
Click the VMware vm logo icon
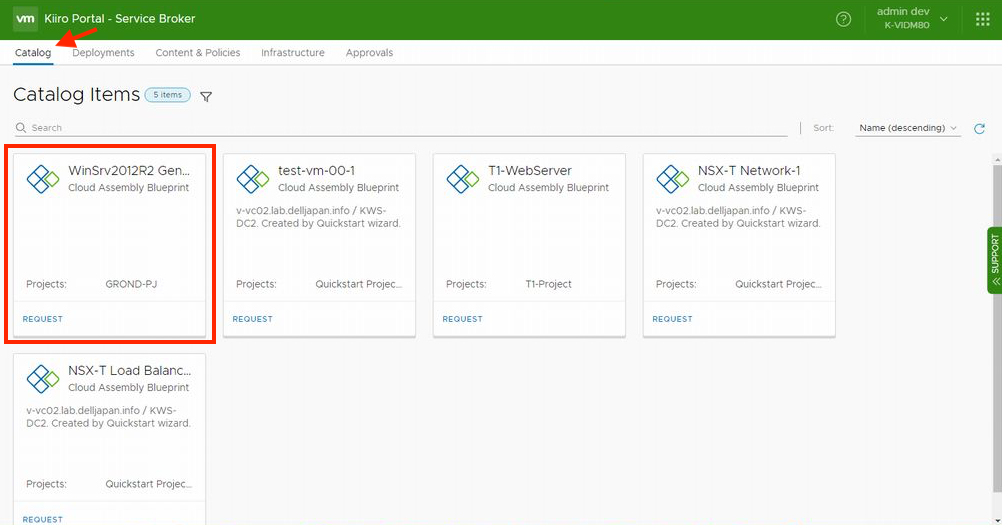pos(25,19)
